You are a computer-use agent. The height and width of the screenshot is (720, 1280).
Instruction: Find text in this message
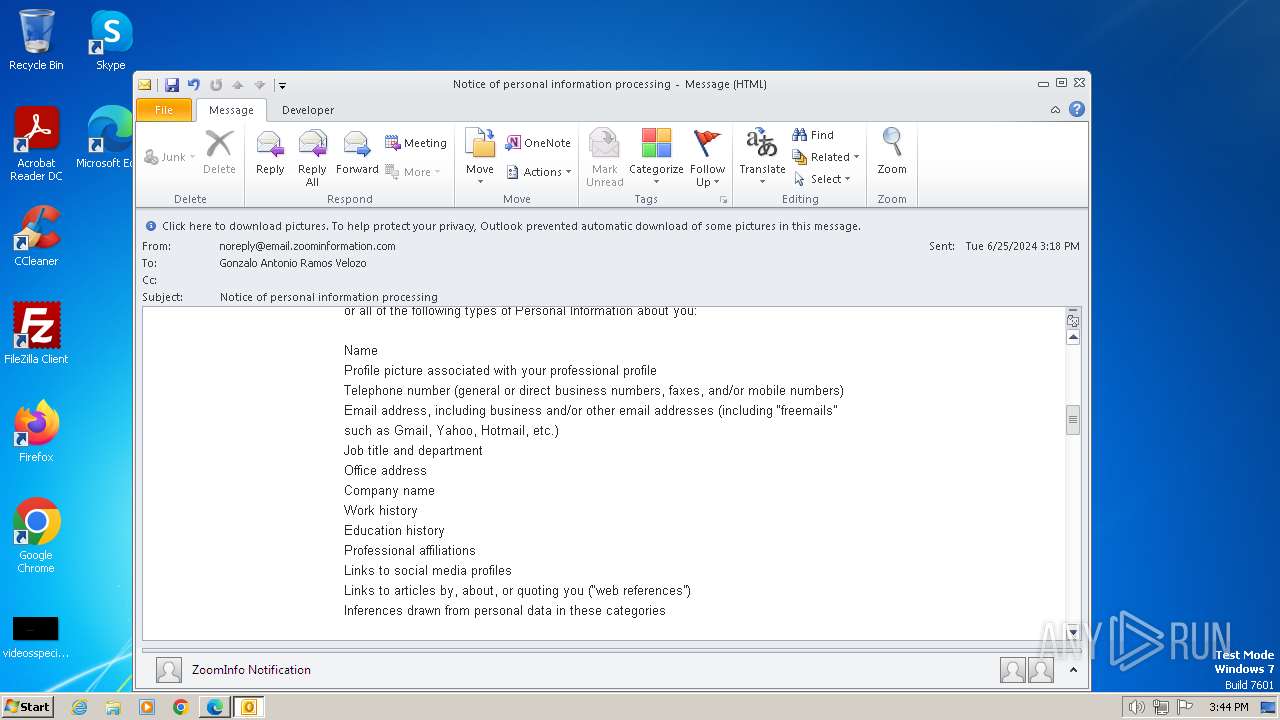(x=813, y=135)
